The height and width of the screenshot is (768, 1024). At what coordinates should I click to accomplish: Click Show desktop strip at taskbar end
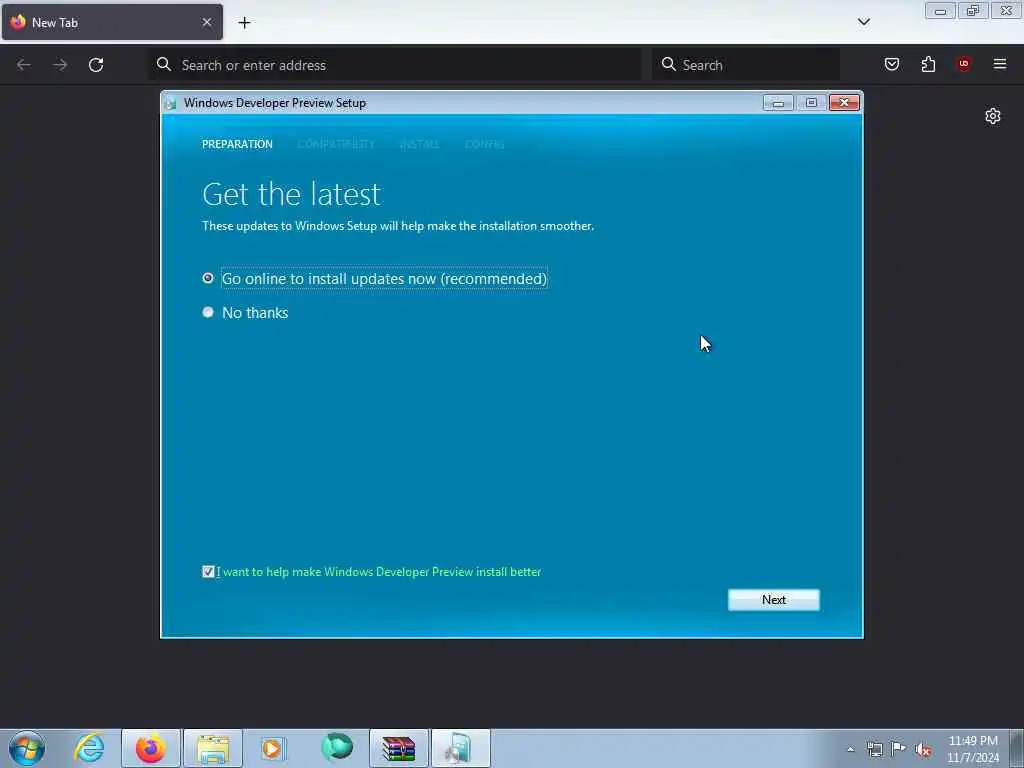1017,748
